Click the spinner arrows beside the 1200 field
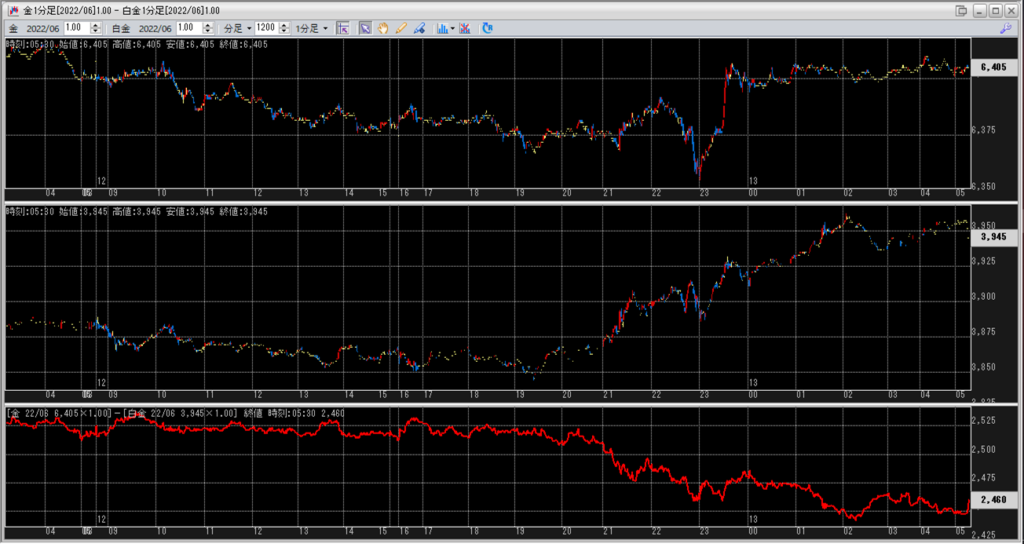Image resolution: width=1024 pixels, height=544 pixels. click(x=281, y=28)
